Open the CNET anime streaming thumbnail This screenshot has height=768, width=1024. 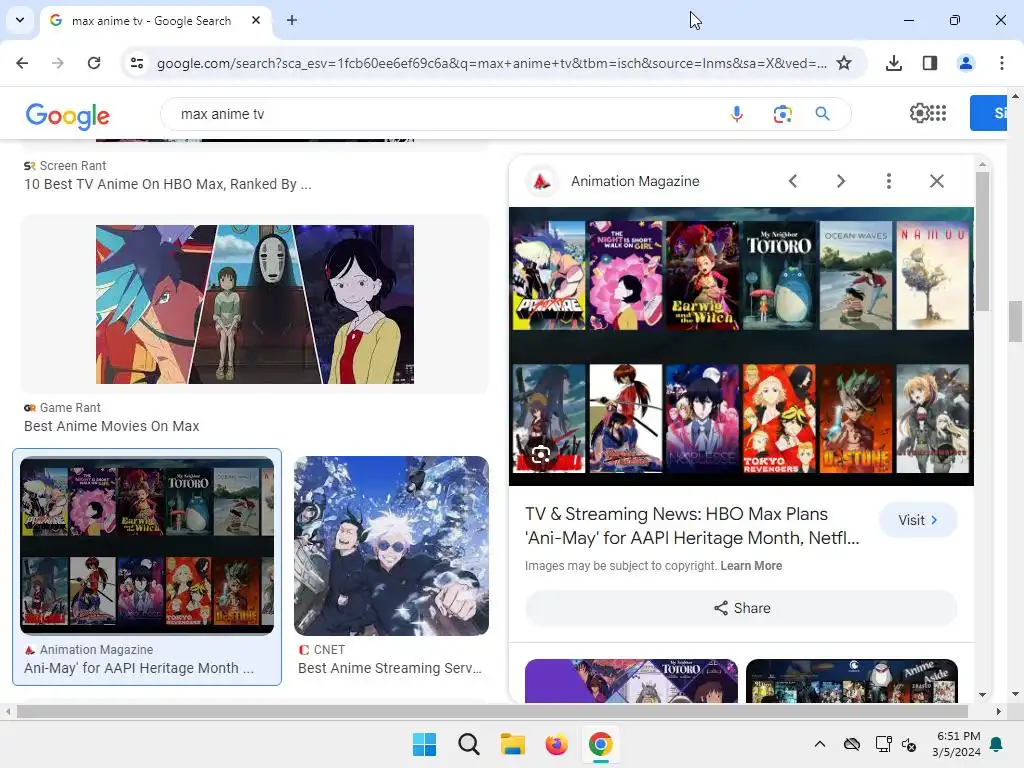(391, 546)
